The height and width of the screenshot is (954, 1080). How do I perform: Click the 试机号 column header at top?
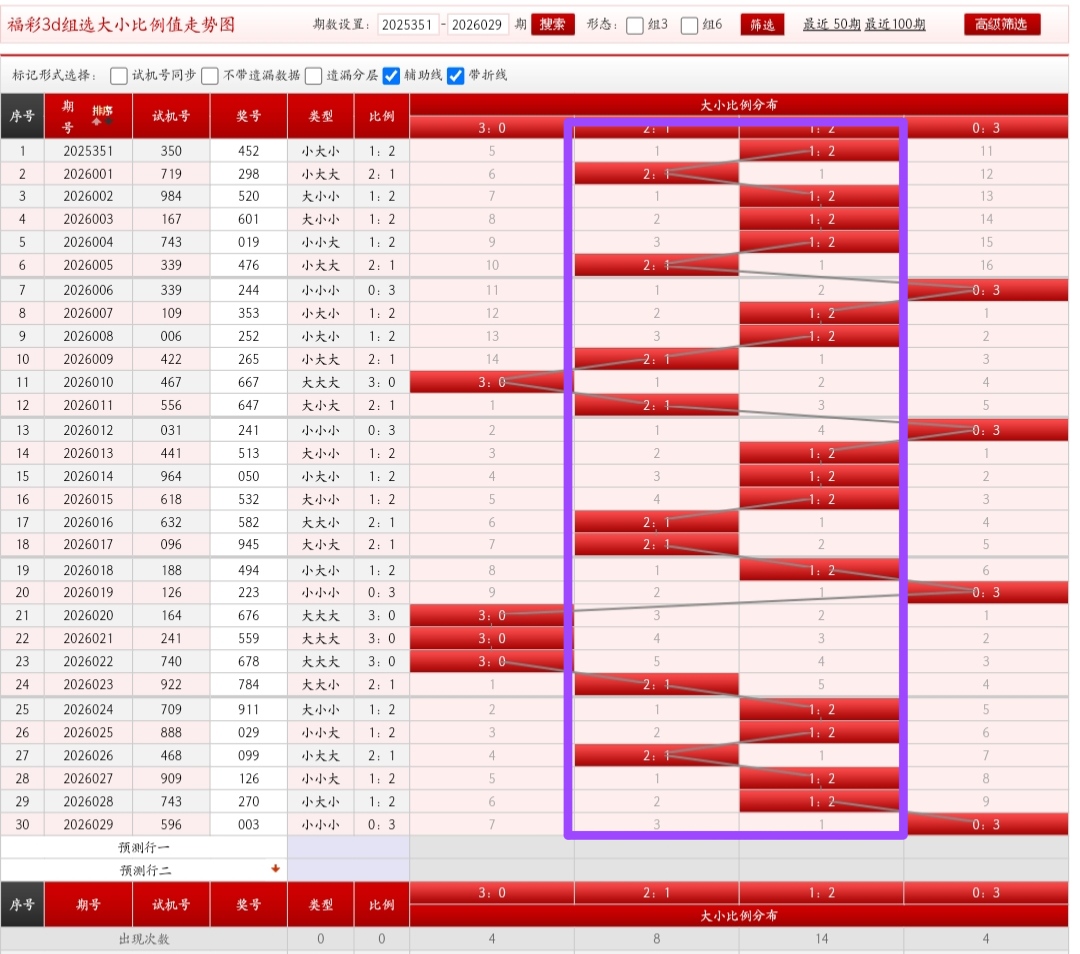tap(171, 116)
